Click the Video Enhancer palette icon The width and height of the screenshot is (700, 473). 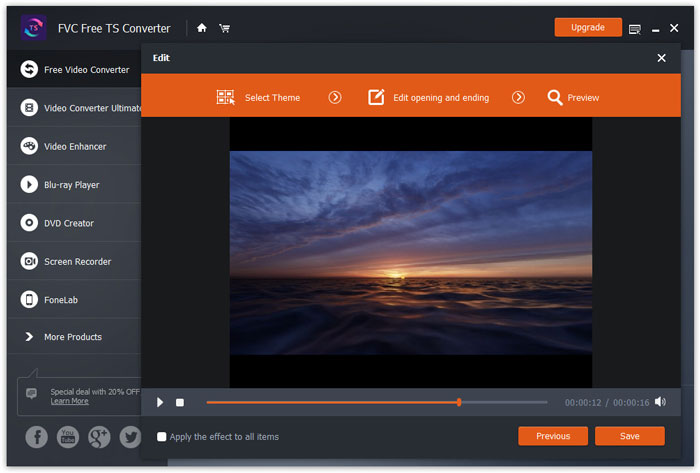(x=29, y=146)
